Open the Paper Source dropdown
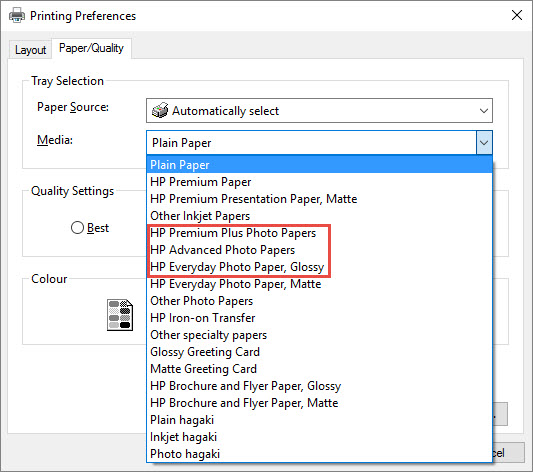 tap(319, 110)
